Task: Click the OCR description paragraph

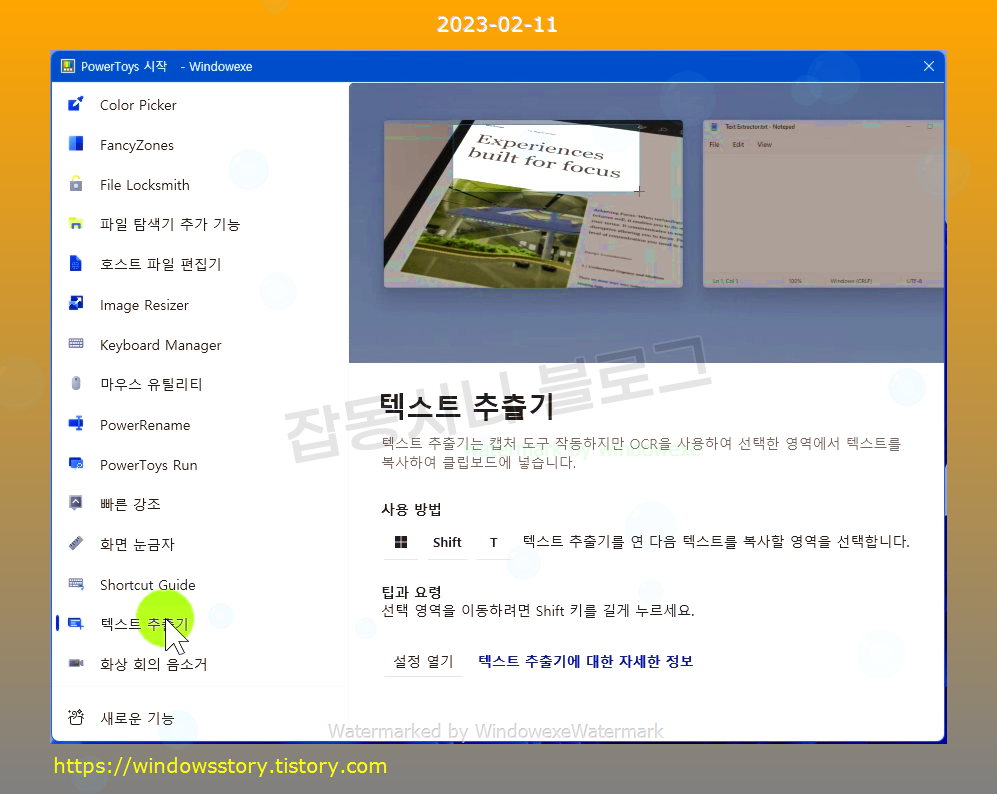Action: pyautogui.click(x=641, y=453)
